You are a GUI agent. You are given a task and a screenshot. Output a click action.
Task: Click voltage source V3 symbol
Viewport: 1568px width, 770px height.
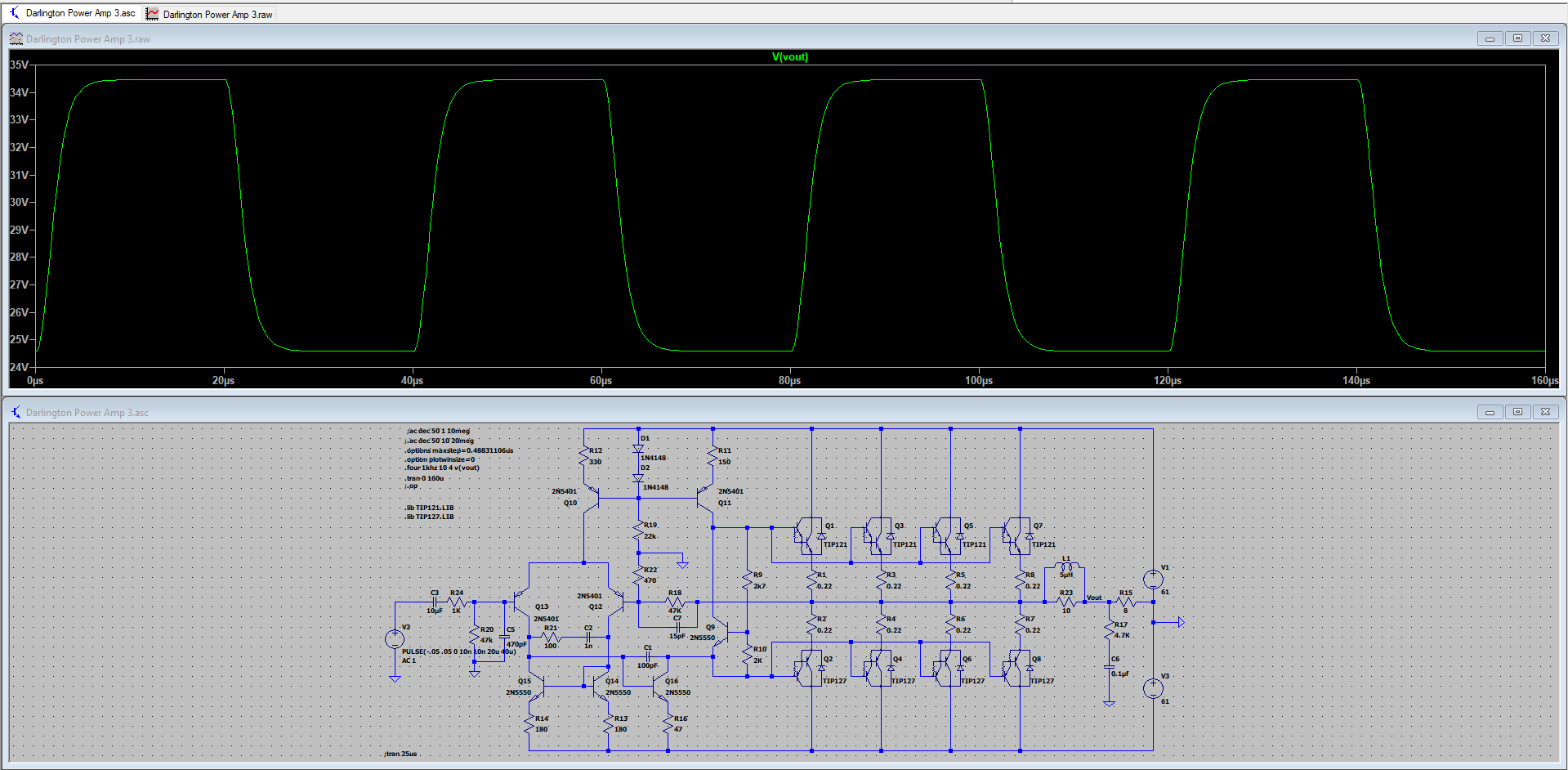click(x=1153, y=688)
